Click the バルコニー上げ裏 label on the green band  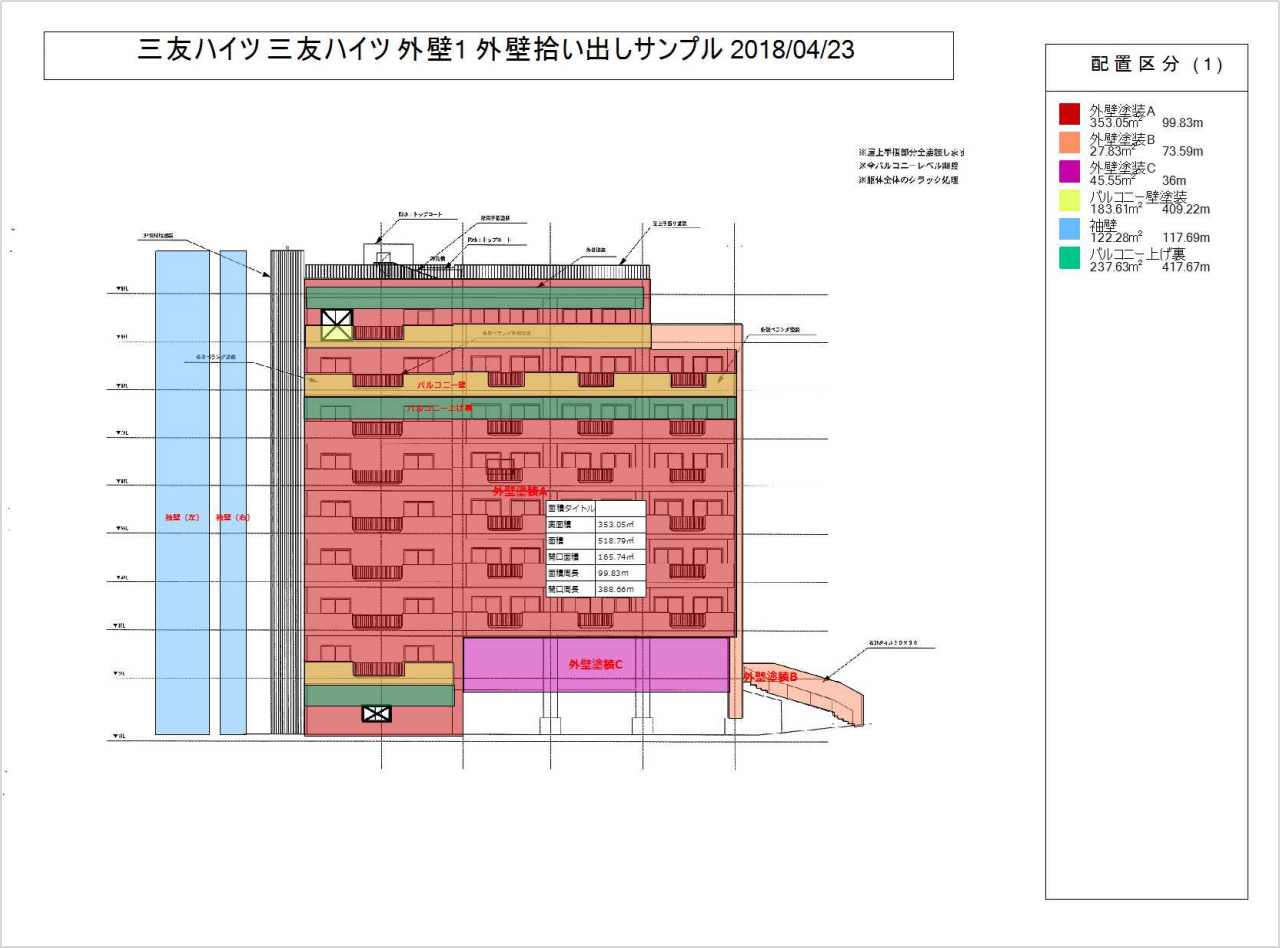click(439, 408)
